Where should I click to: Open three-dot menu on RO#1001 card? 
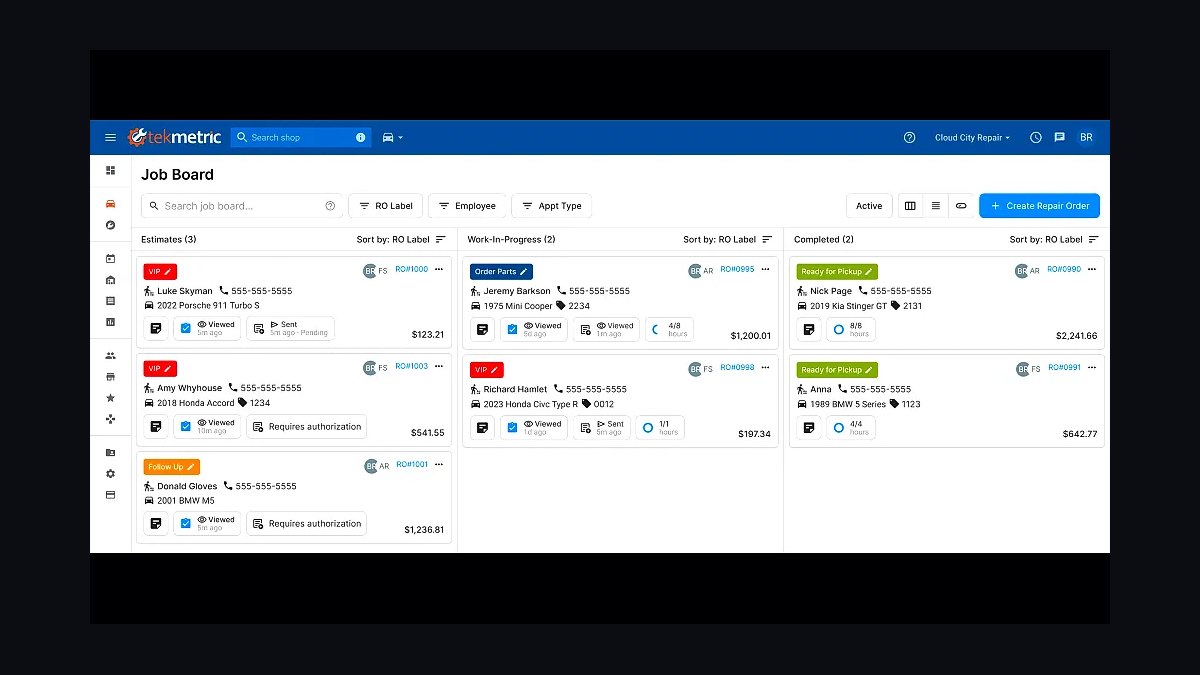click(439, 464)
